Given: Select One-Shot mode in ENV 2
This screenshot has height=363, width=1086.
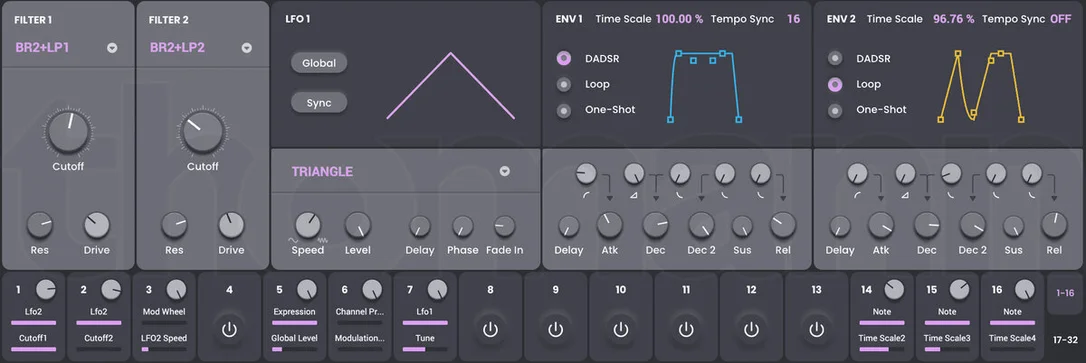Looking at the screenshot, I should tap(836, 110).
